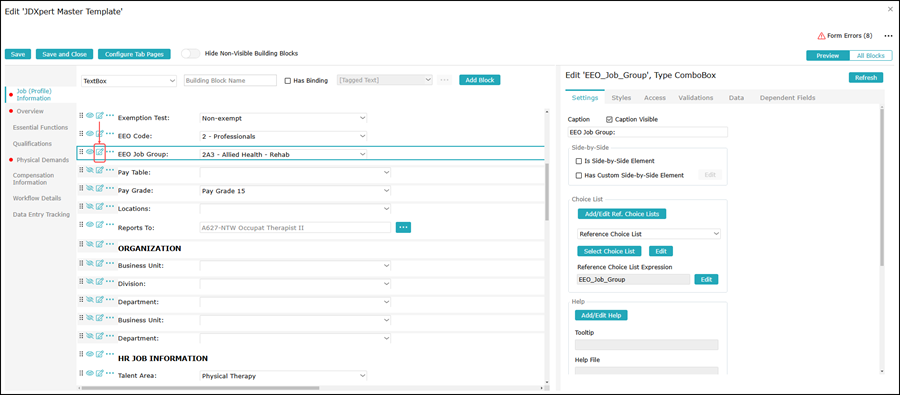Enable Is Side-by-Side Element checkbox
The height and width of the screenshot is (395, 900).
click(x=579, y=161)
